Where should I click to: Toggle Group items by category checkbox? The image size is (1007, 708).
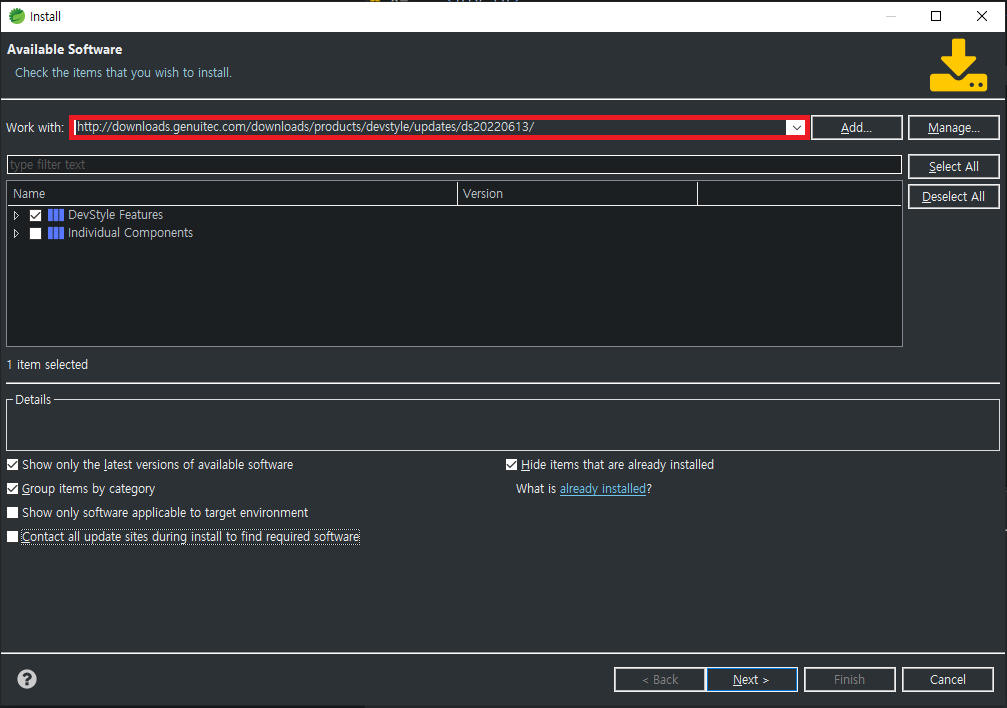[x=12, y=489]
